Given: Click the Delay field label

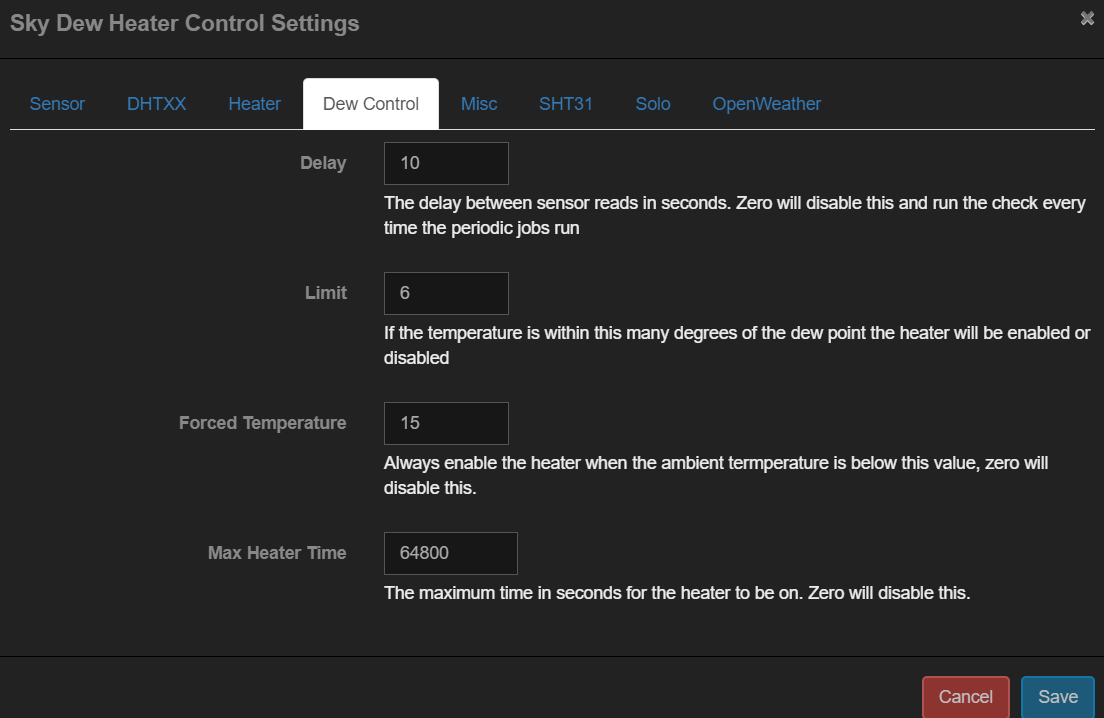Looking at the screenshot, I should tap(323, 163).
